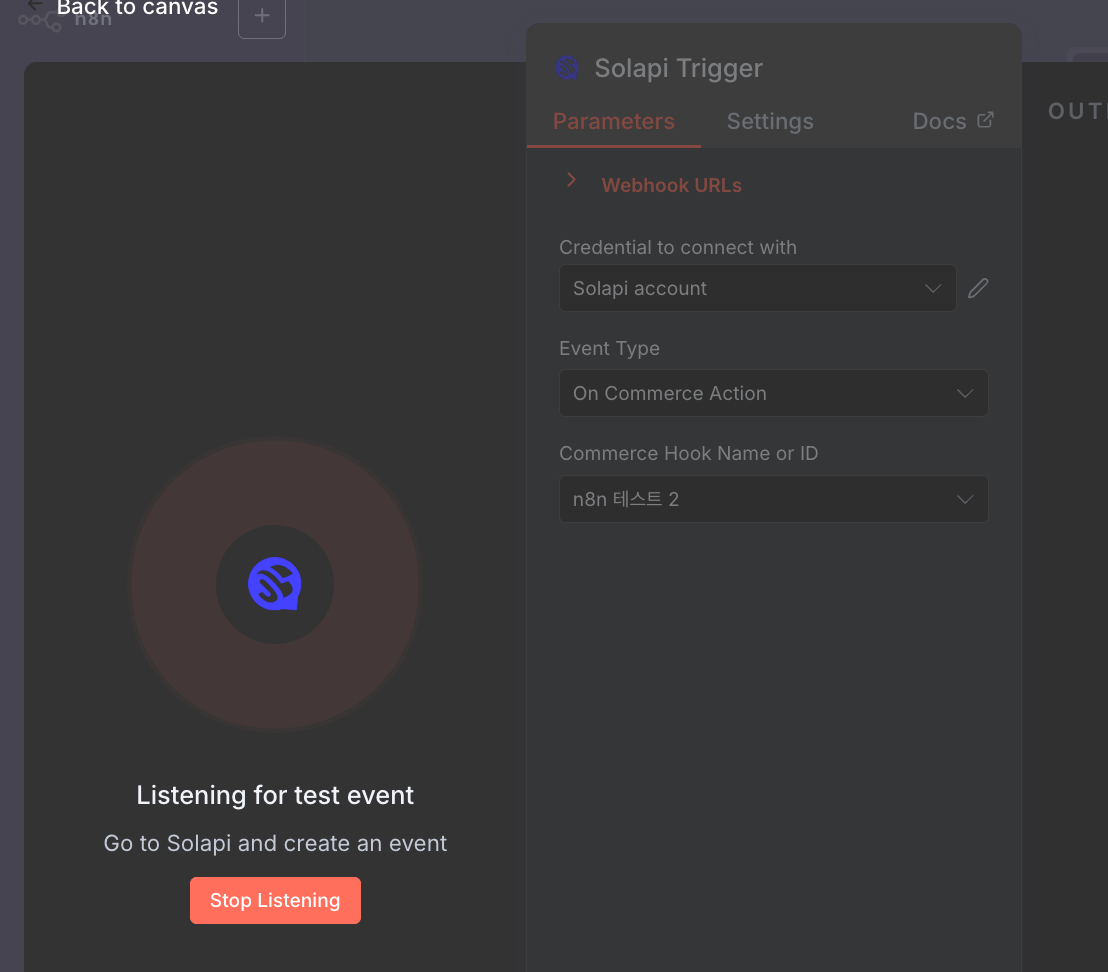This screenshot has height=972, width=1108.
Task: Click the Solapi icon in the listening circle
Action: (275, 585)
